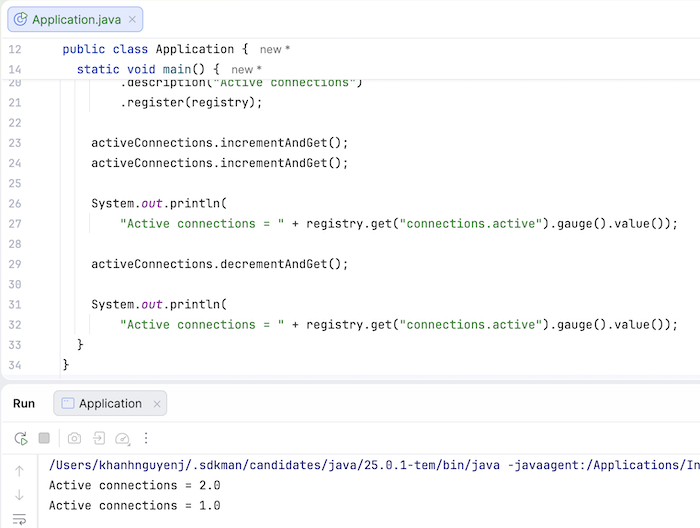Select the Application run tab
This screenshot has width=700, height=528.
(x=110, y=403)
